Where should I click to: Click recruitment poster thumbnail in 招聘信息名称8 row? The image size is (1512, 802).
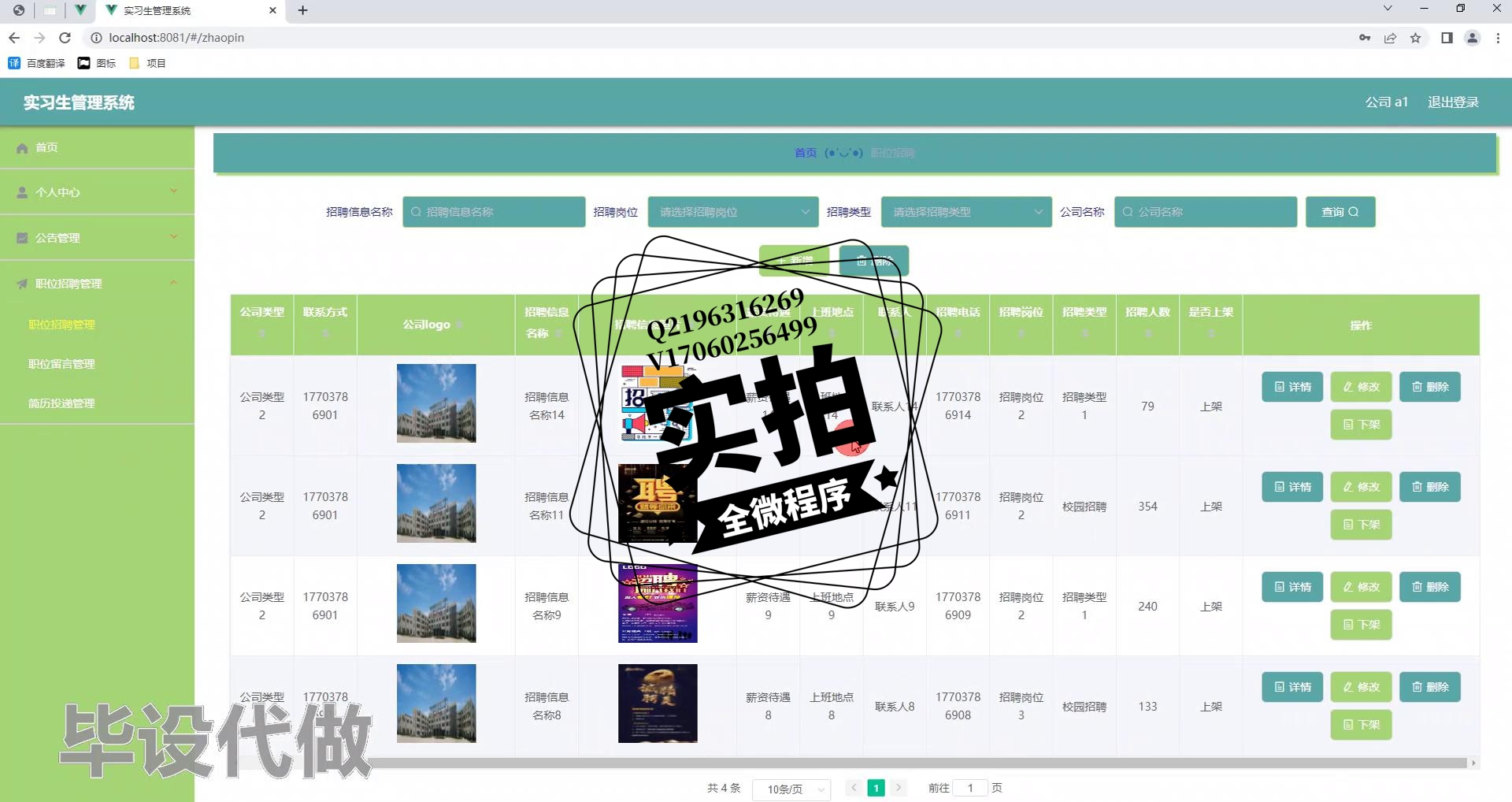(x=658, y=704)
